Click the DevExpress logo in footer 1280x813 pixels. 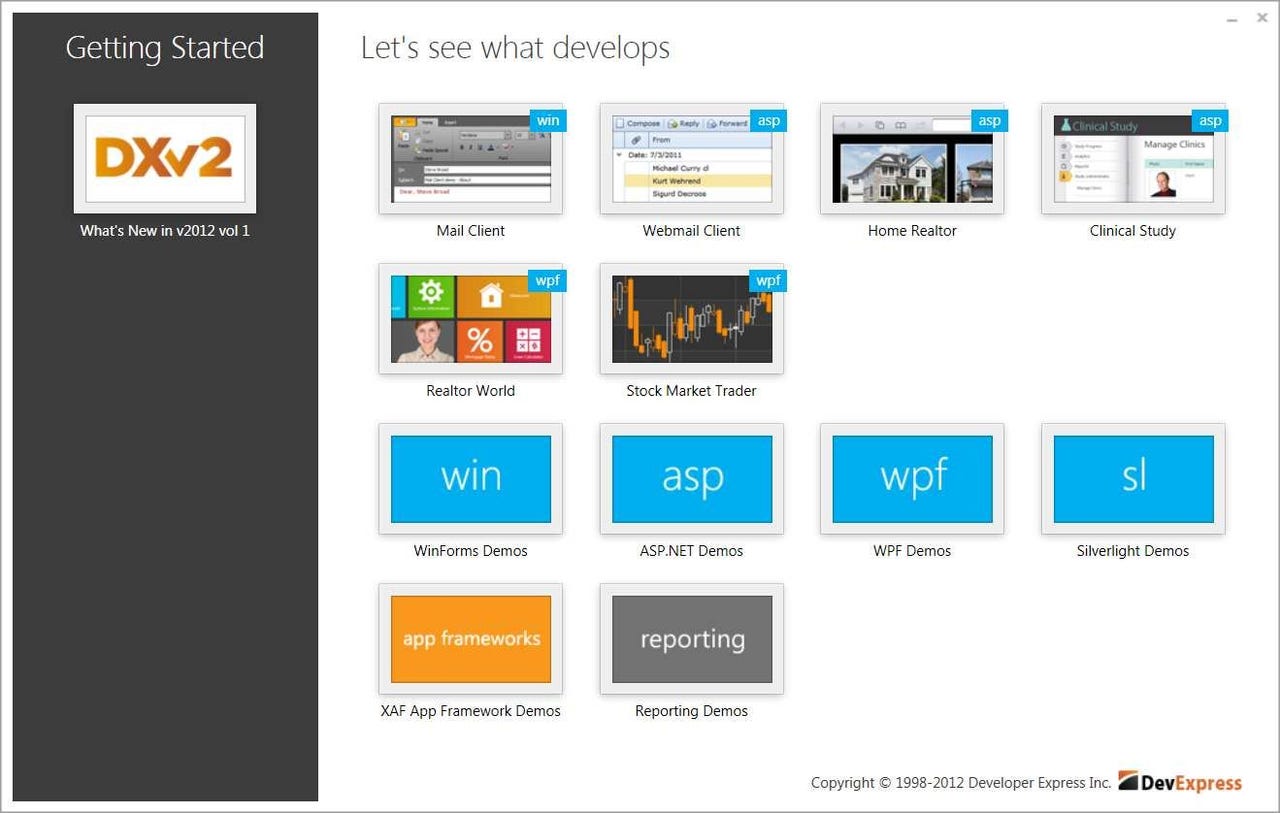click(x=1180, y=782)
